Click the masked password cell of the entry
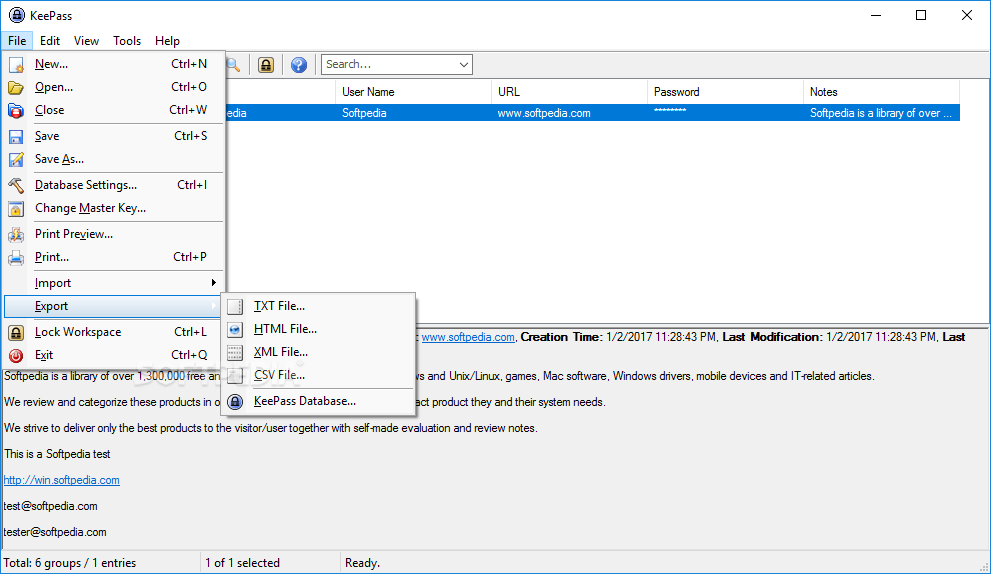Screen dimensions: 991x574 (x=725, y=113)
